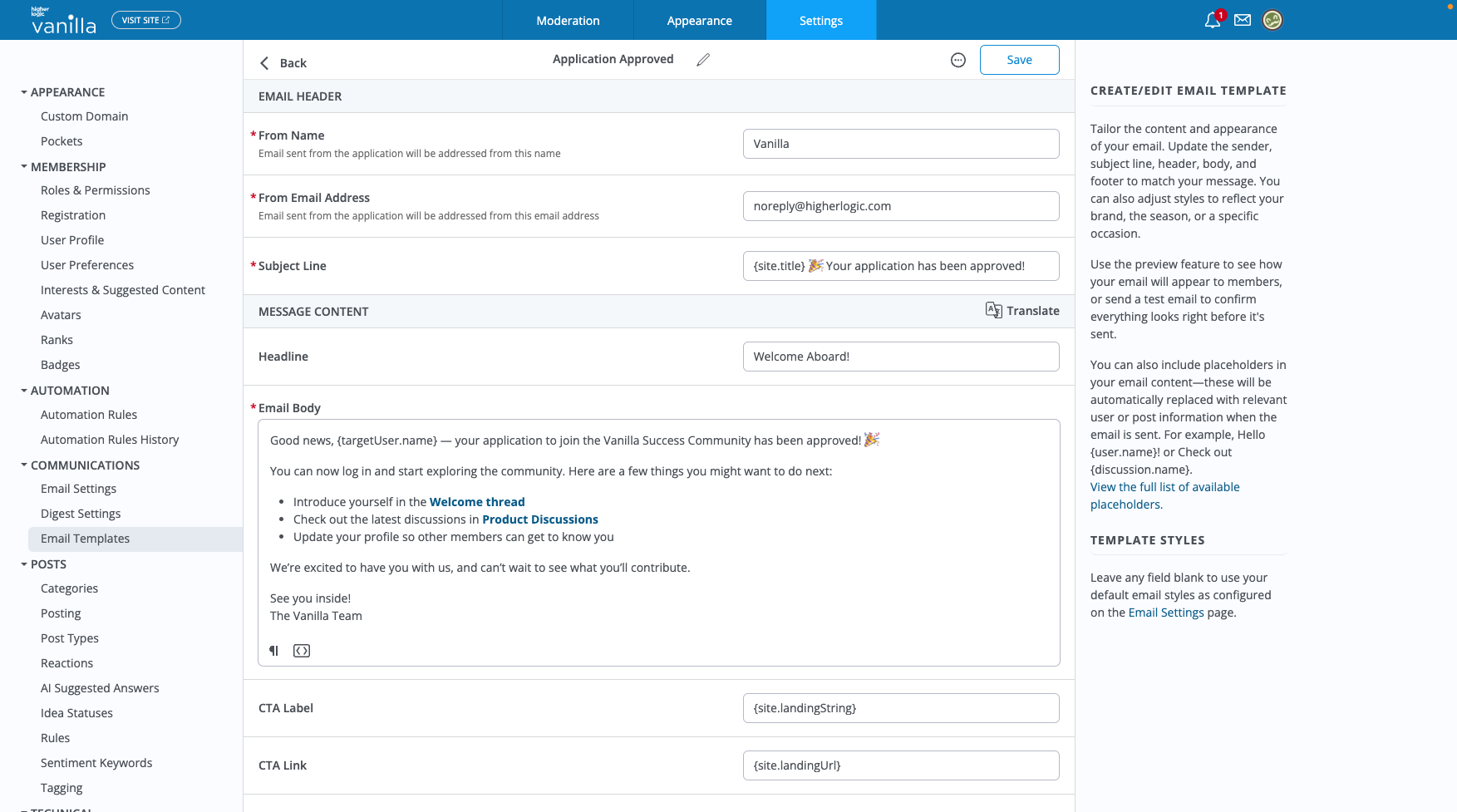Click the From Name input field

coord(901,144)
